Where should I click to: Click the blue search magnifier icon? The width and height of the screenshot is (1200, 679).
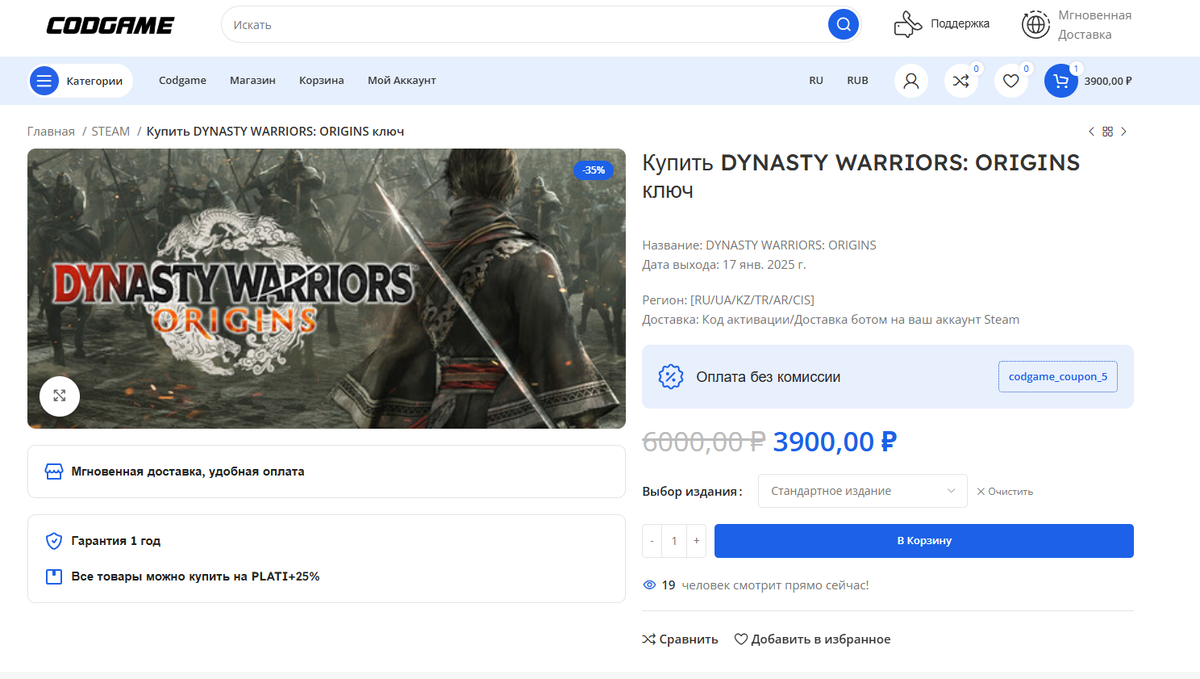[x=843, y=24]
